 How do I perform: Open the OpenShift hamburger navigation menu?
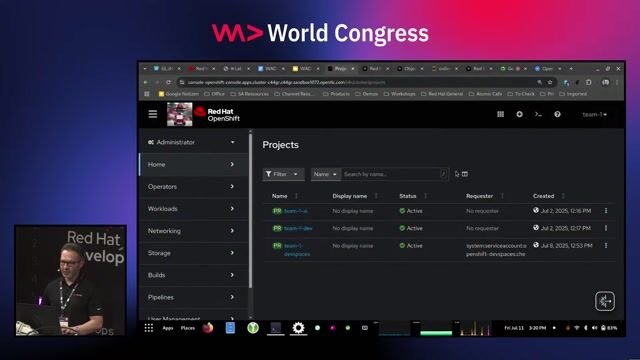click(x=153, y=114)
